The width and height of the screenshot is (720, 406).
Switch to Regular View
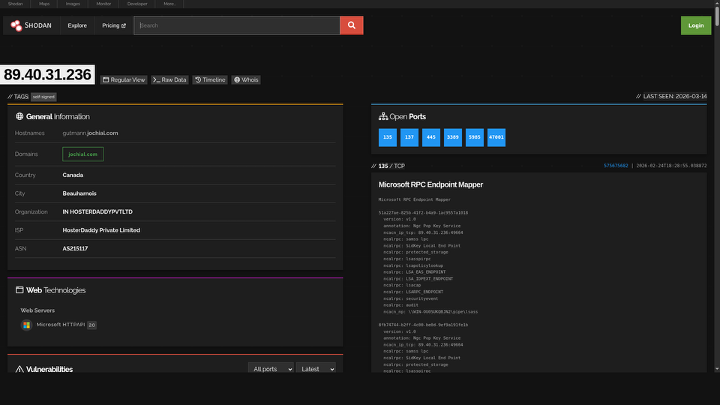124,79
